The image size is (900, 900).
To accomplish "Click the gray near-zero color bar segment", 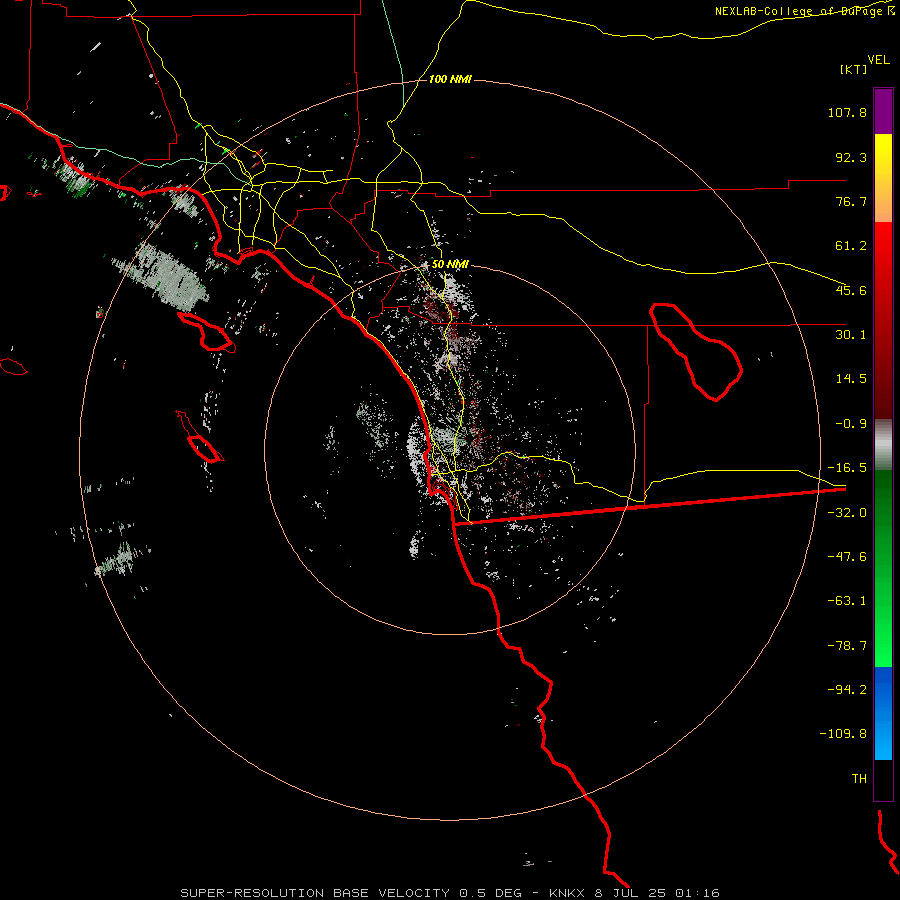I will 883,445.
